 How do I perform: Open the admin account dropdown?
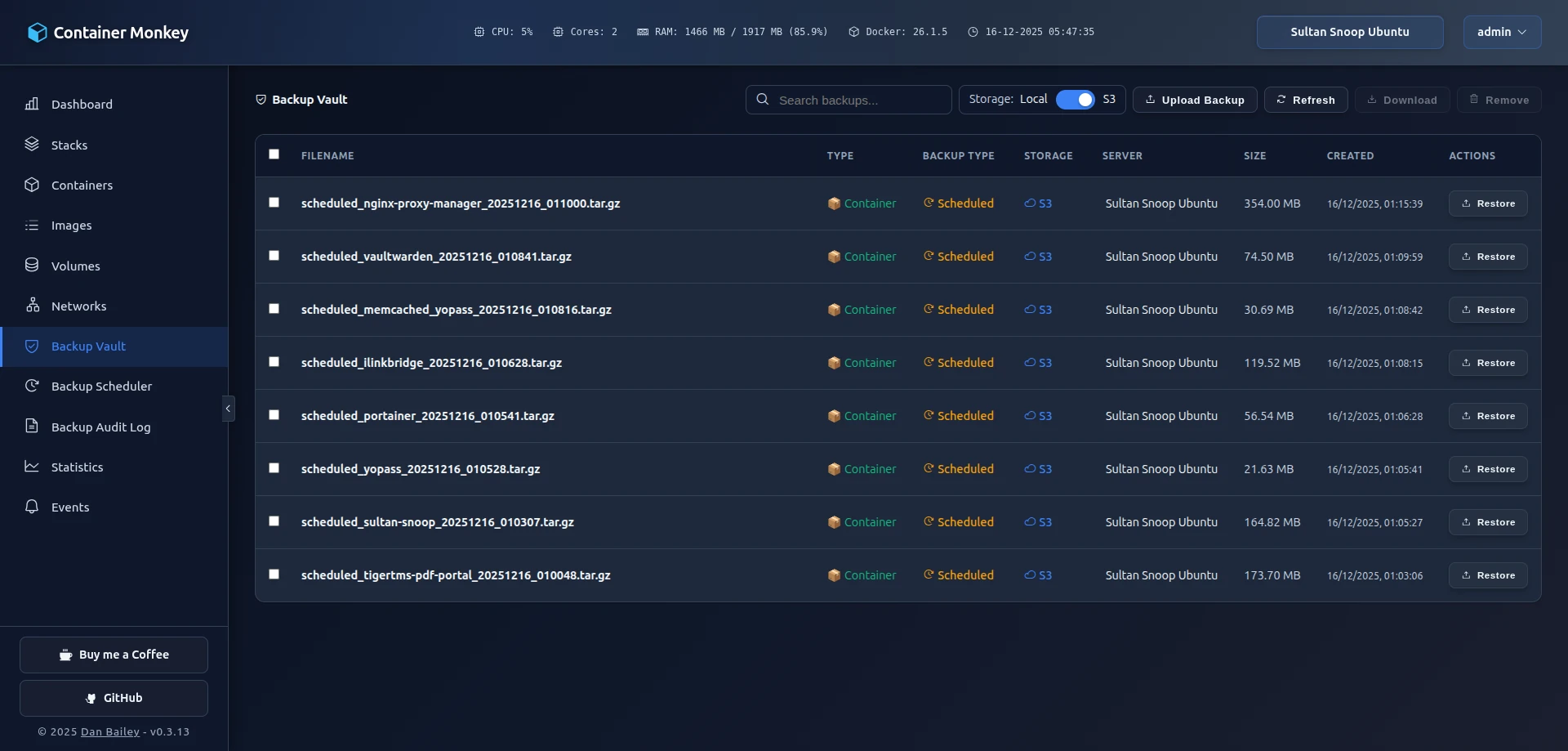[x=1502, y=32]
